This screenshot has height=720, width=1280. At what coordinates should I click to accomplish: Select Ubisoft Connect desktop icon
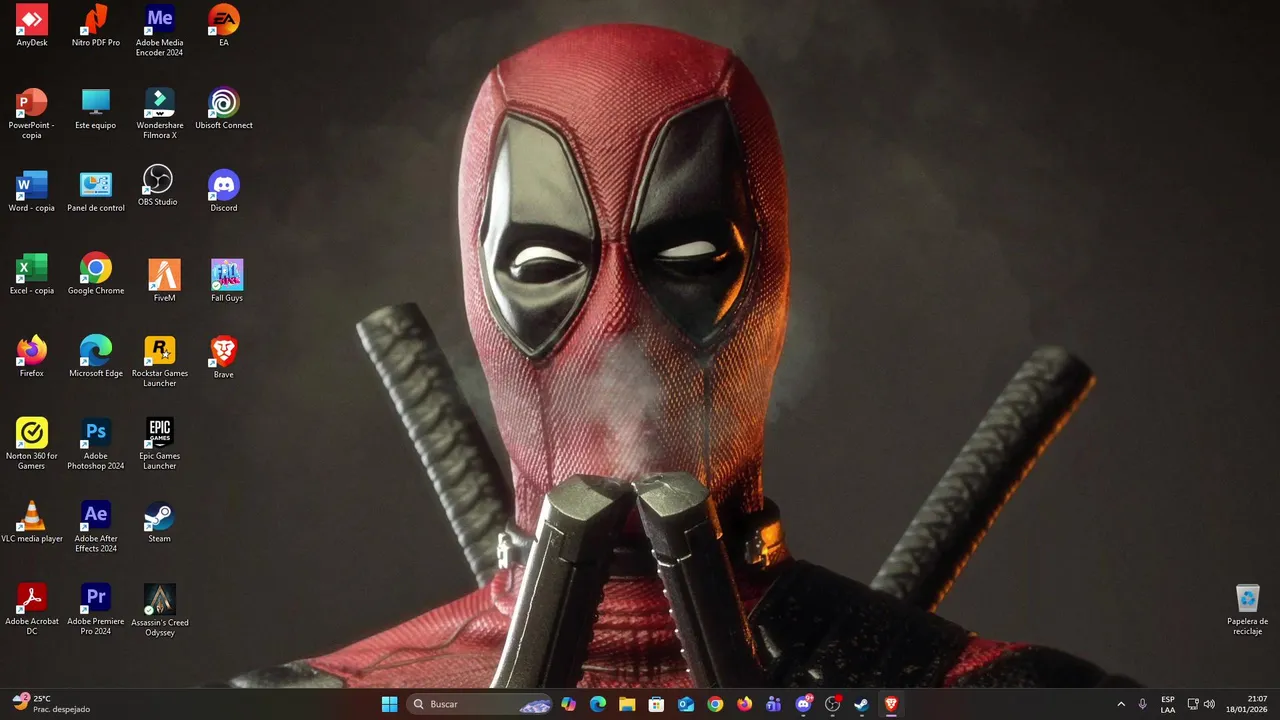pyautogui.click(x=224, y=109)
